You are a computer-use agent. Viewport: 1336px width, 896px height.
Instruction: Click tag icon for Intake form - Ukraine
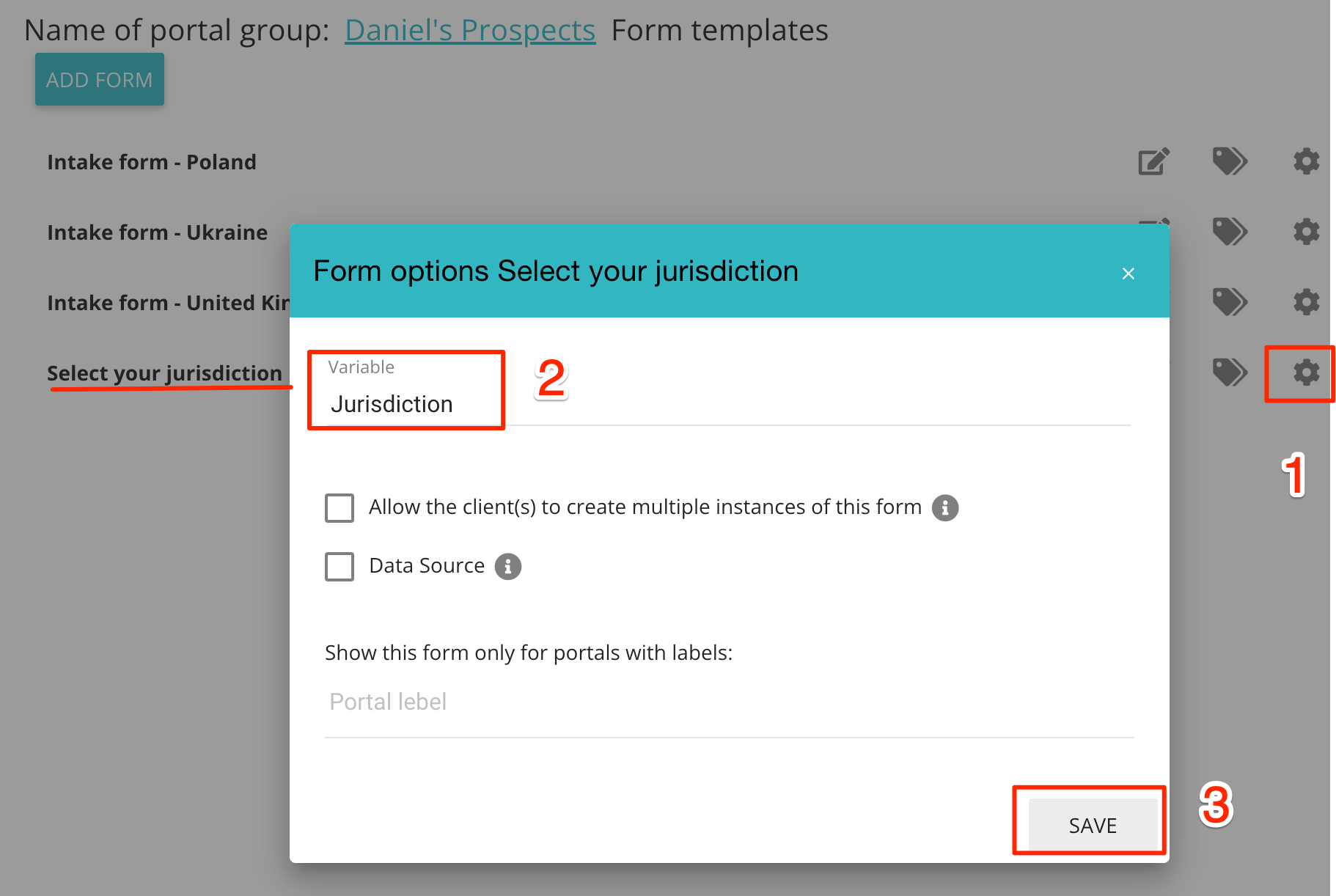coord(1230,232)
